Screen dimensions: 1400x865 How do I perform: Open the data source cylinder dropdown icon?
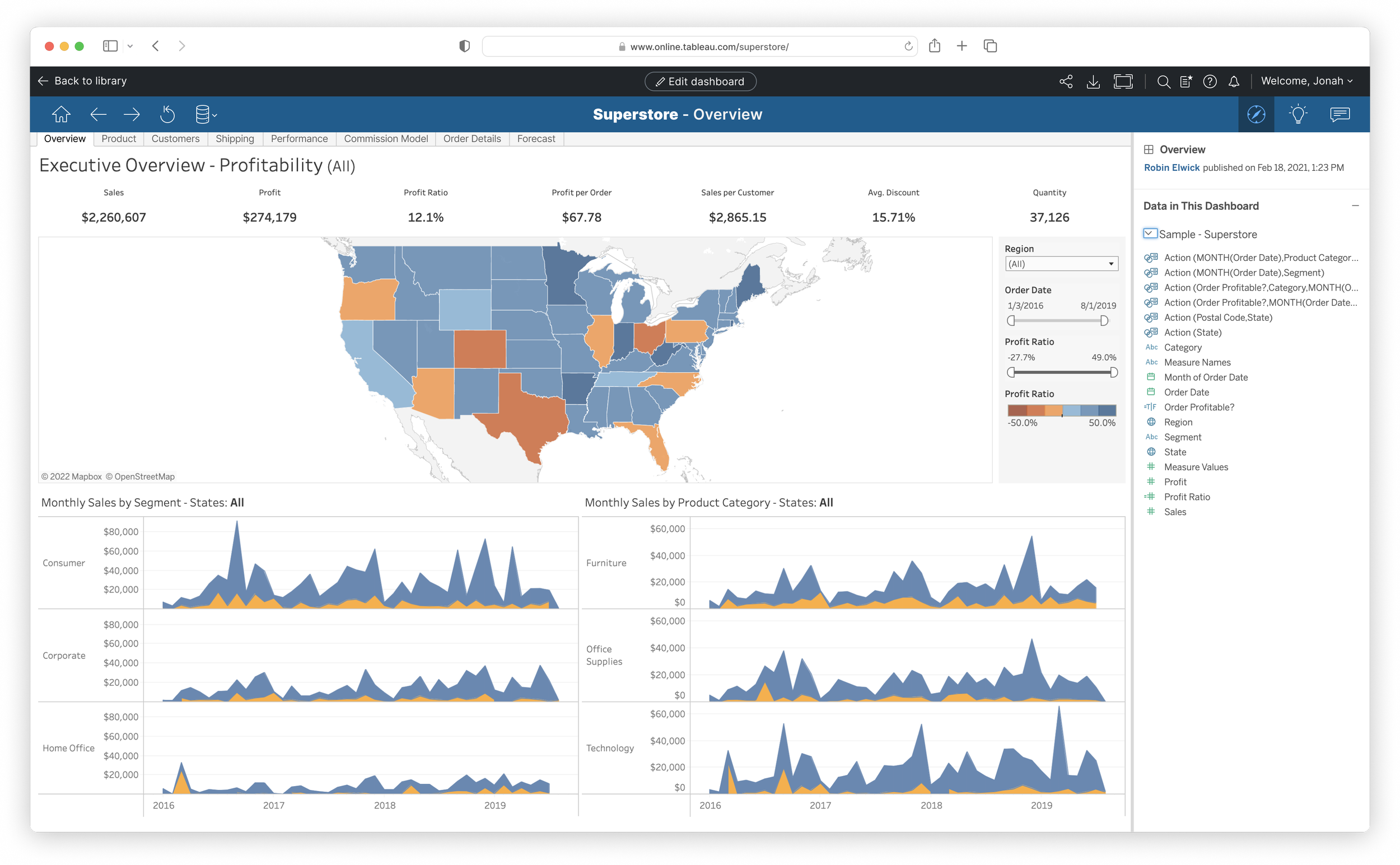coord(206,114)
